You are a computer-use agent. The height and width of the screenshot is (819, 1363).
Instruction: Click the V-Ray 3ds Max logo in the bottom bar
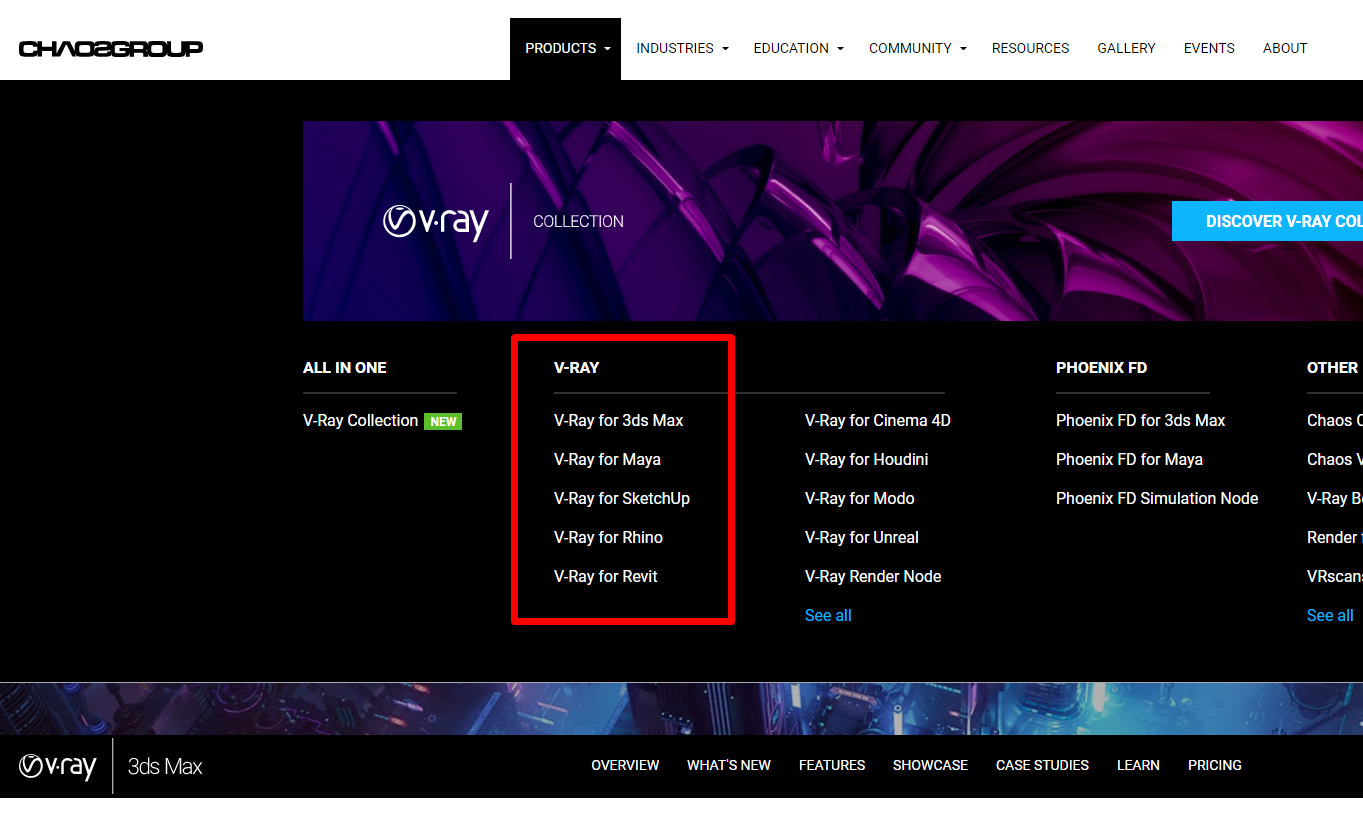[x=111, y=767]
